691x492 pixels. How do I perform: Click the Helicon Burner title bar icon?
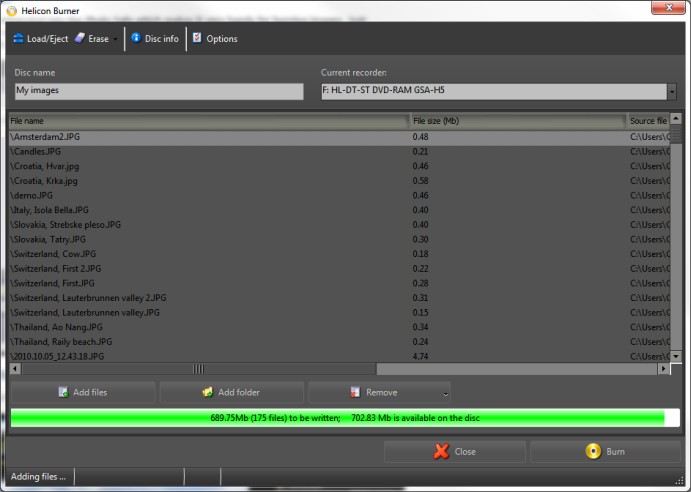[11, 10]
